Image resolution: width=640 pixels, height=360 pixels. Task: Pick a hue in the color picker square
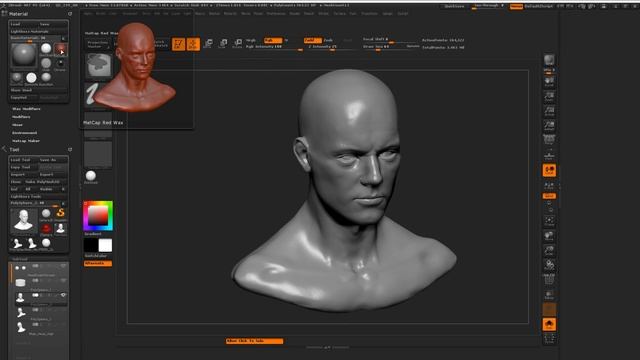click(x=98, y=216)
